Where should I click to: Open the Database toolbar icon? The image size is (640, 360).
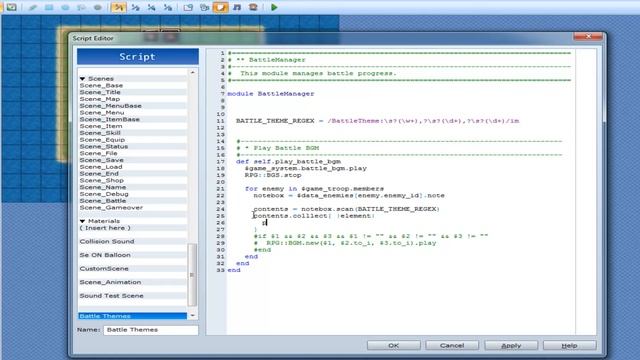tap(188, 7)
